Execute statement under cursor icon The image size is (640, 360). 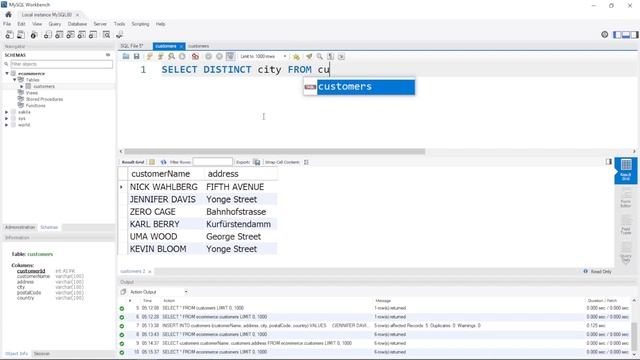[x=160, y=56]
